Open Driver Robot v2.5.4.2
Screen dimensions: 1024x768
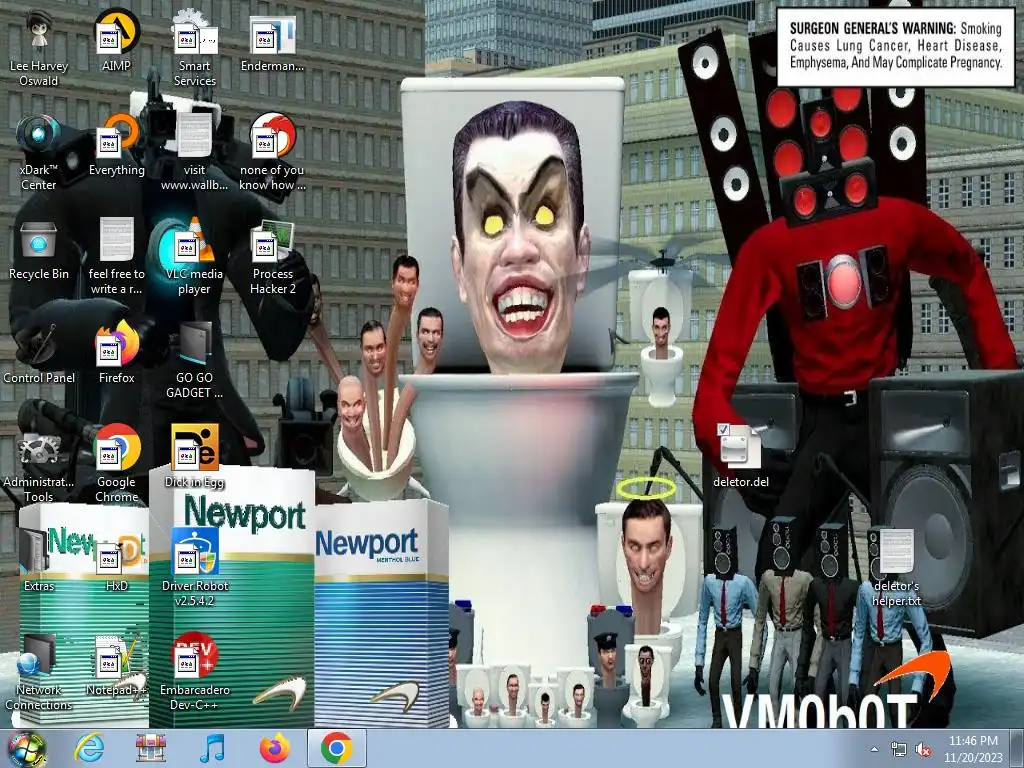[x=195, y=567]
